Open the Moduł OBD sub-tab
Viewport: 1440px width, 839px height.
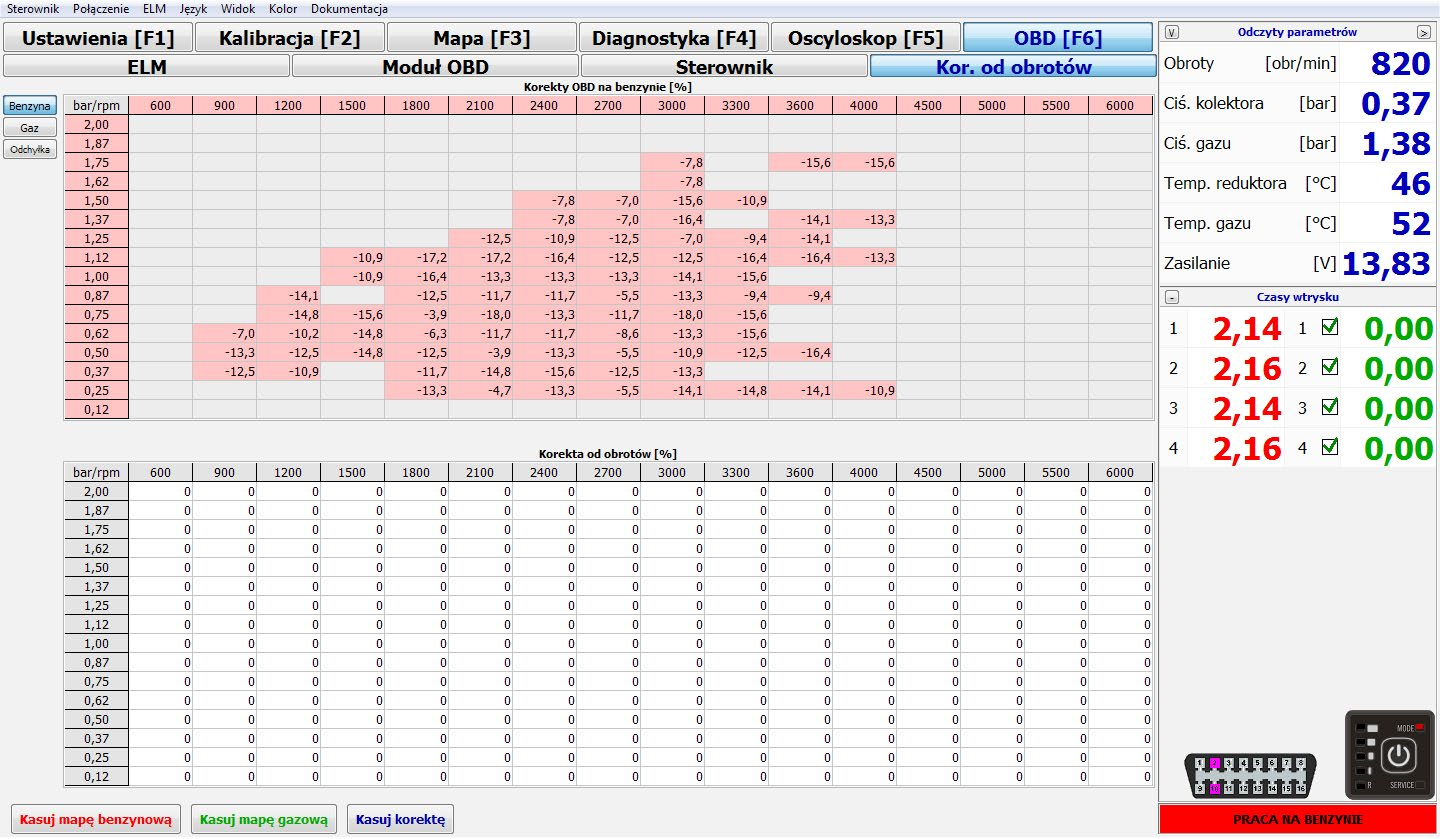pyautogui.click(x=436, y=67)
